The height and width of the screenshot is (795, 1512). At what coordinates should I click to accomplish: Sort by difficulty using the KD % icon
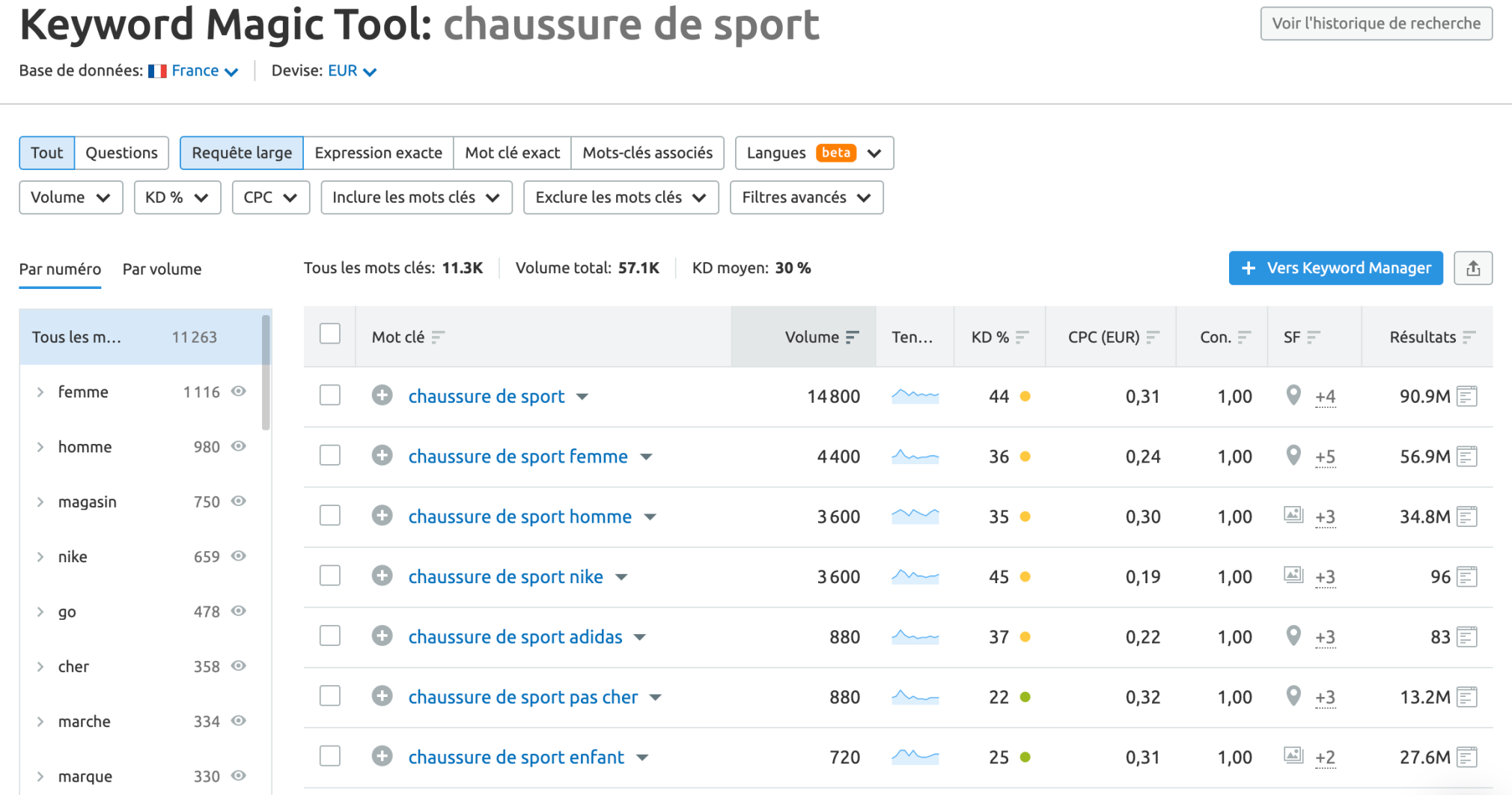pyautogui.click(x=1024, y=337)
